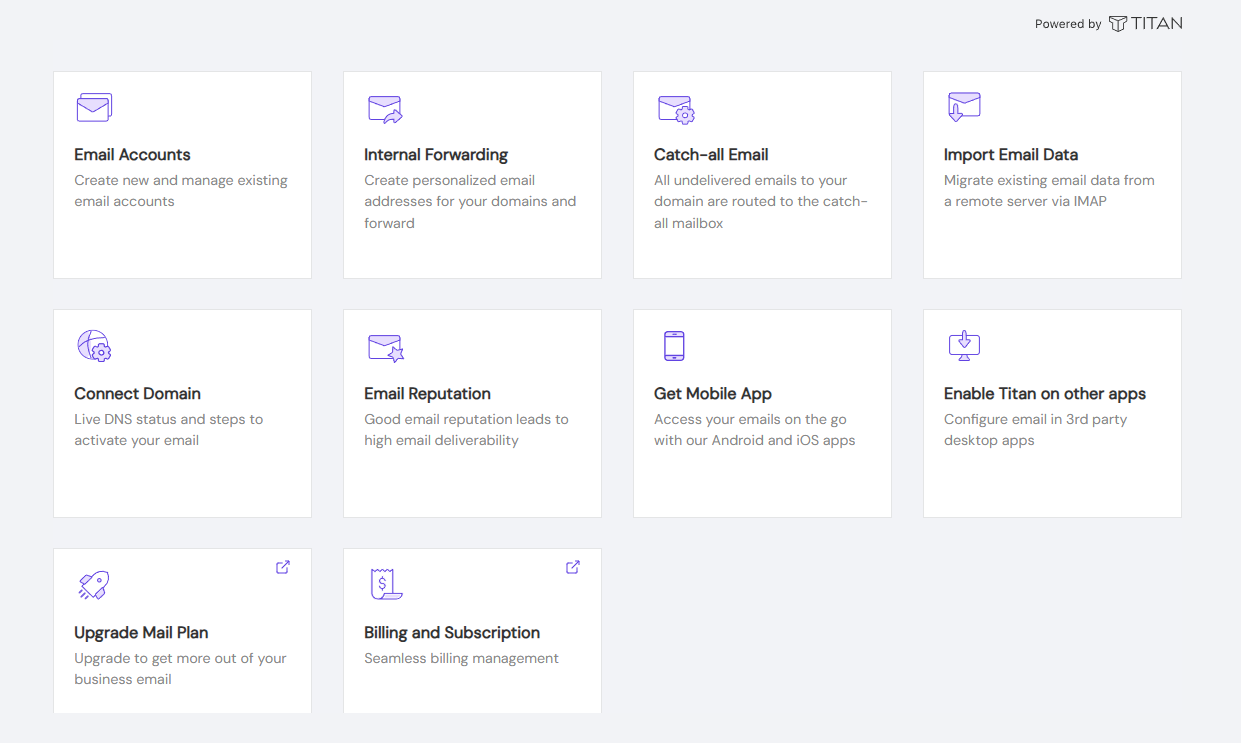The image size is (1241, 743).
Task: Click the Email Accounts envelope icon
Action: [x=94, y=108]
